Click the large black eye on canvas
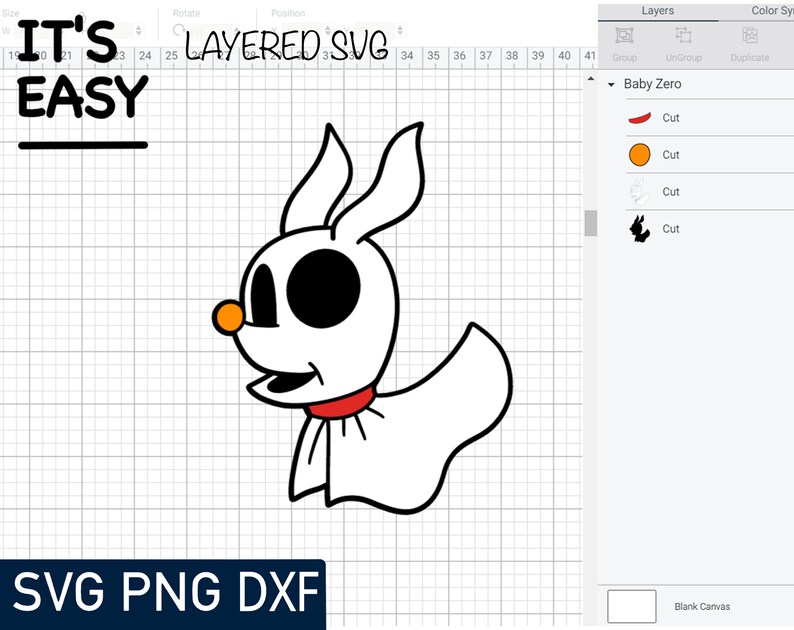 [324, 288]
